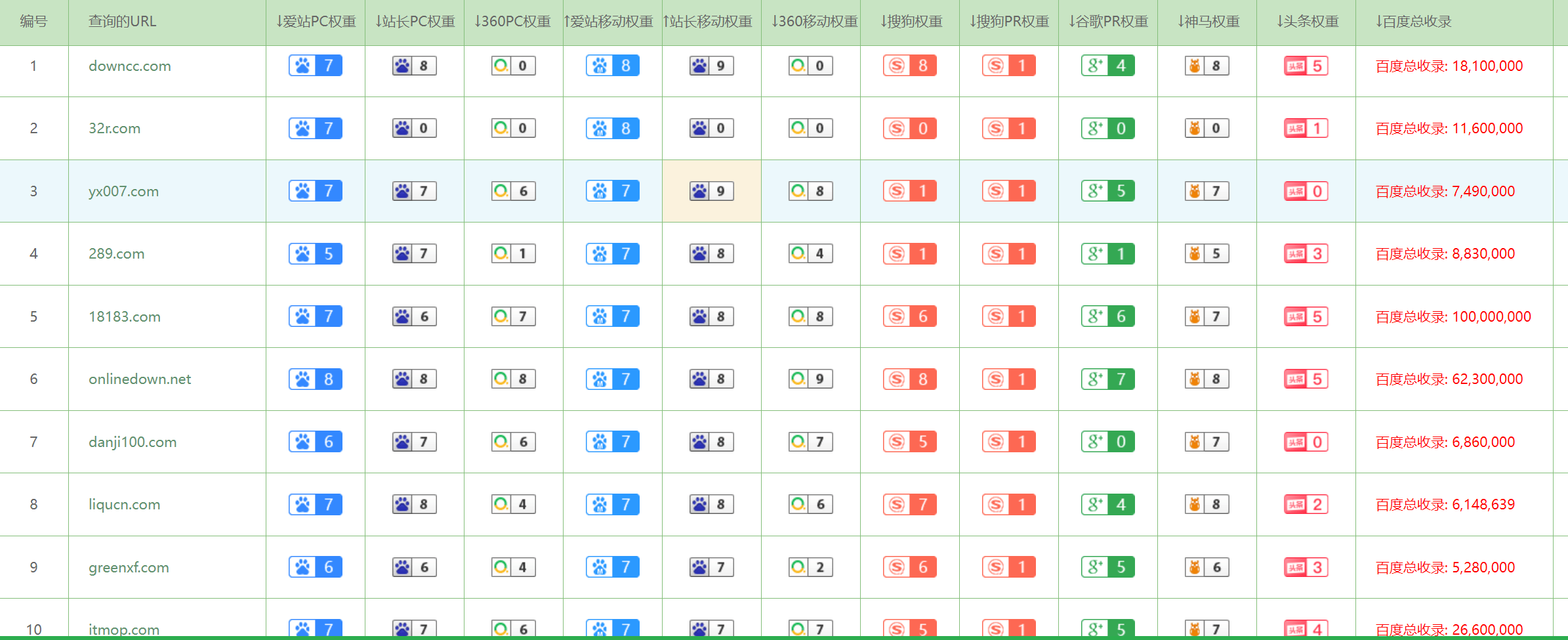The image size is (1568, 640).
Task: Click 32r.com 搜狗PR badge 1
Action: [1009, 128]
